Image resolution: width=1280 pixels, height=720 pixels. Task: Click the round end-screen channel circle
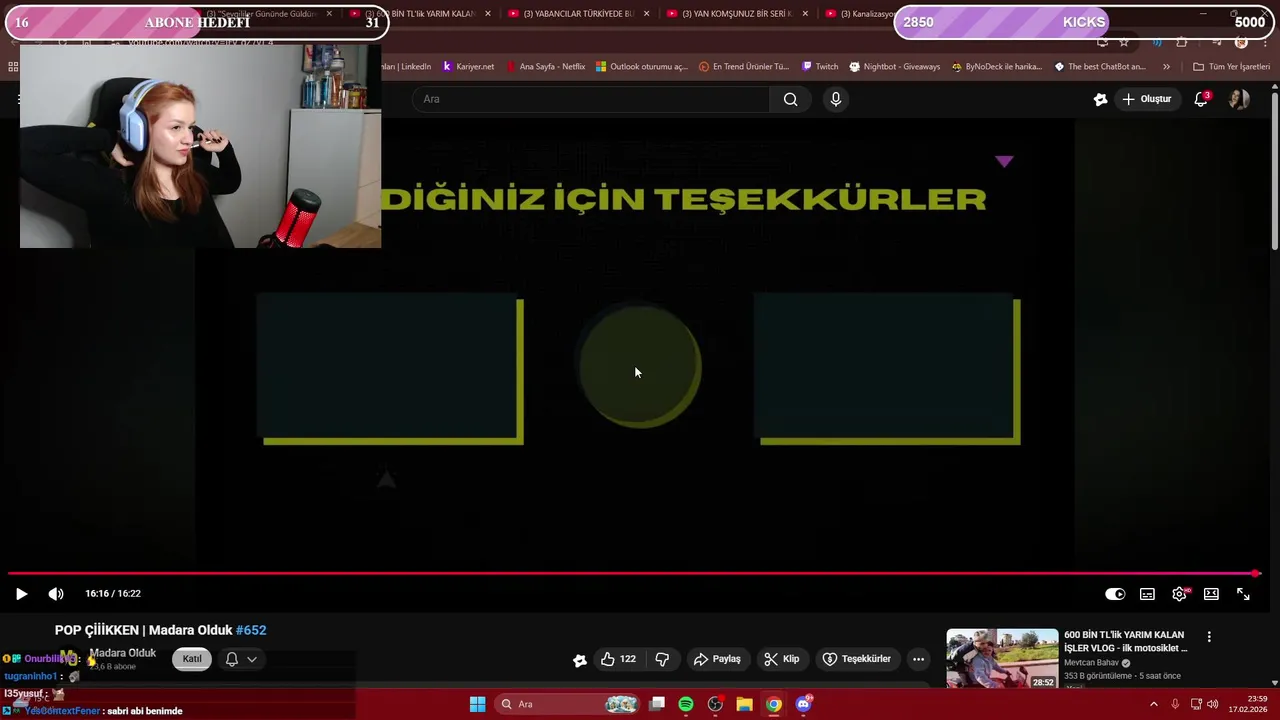tap(640, 367)
